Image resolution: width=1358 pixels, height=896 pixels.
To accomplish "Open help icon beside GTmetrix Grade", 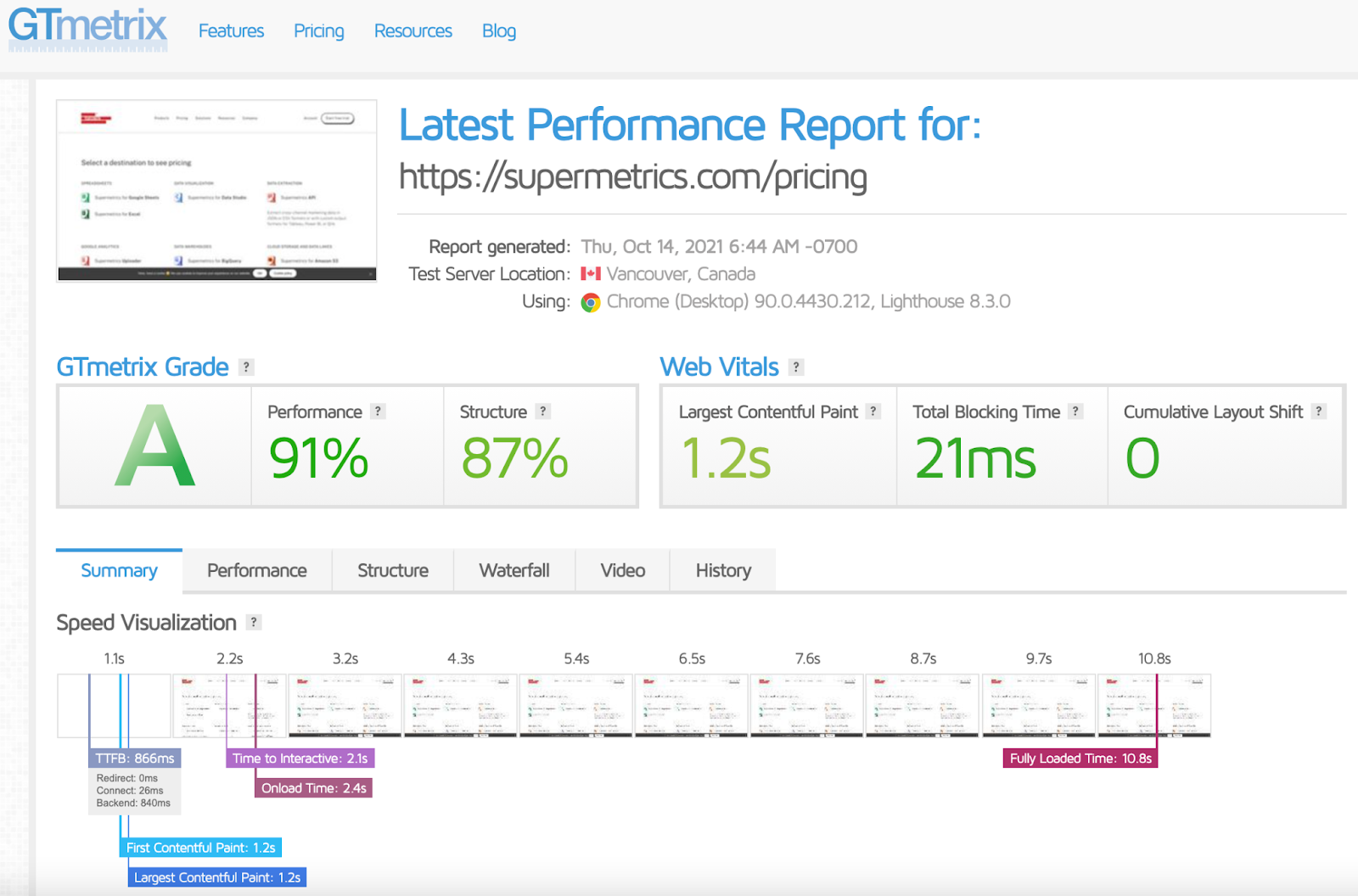I will (246, 367).
